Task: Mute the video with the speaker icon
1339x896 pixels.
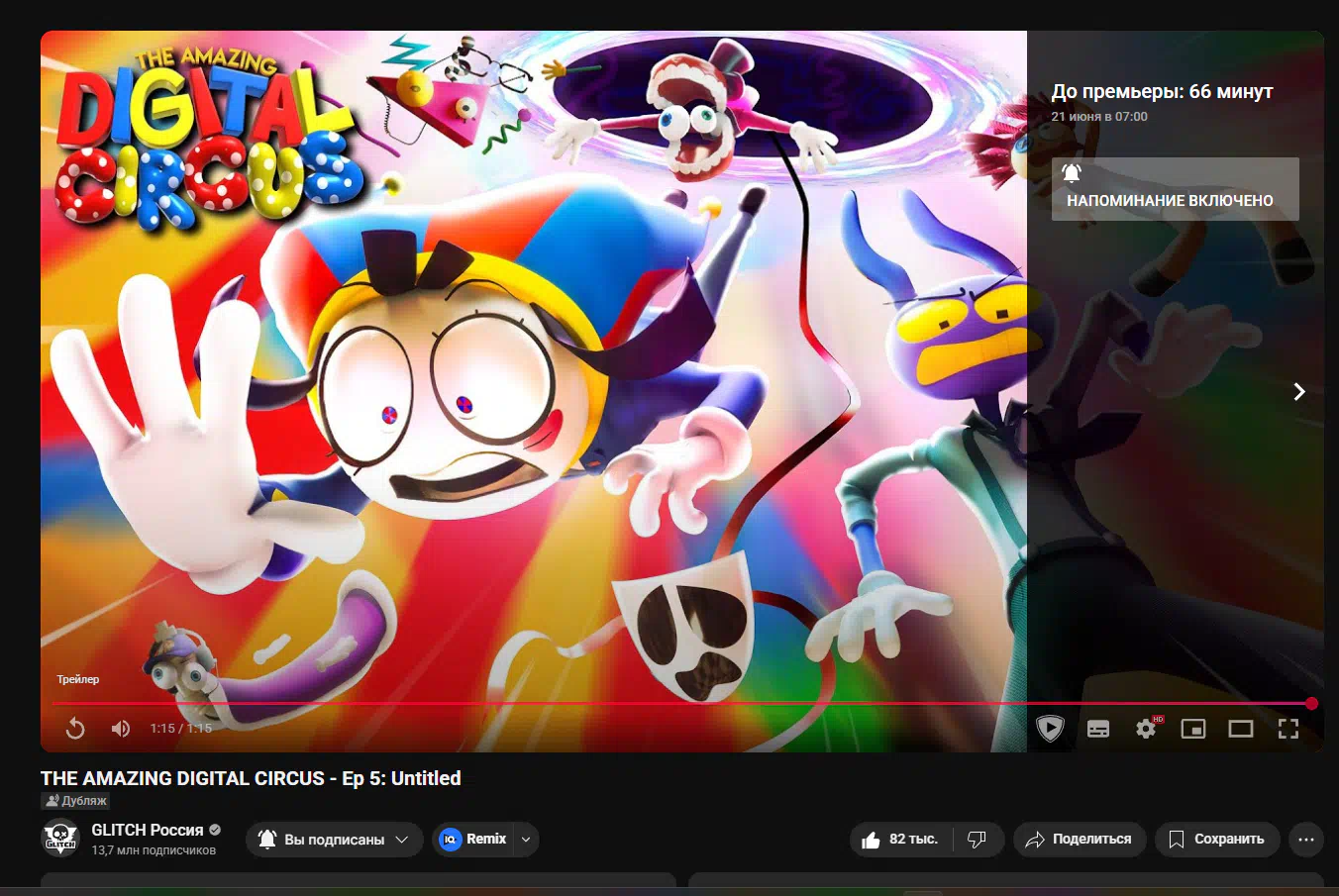Action: point(121,729)
